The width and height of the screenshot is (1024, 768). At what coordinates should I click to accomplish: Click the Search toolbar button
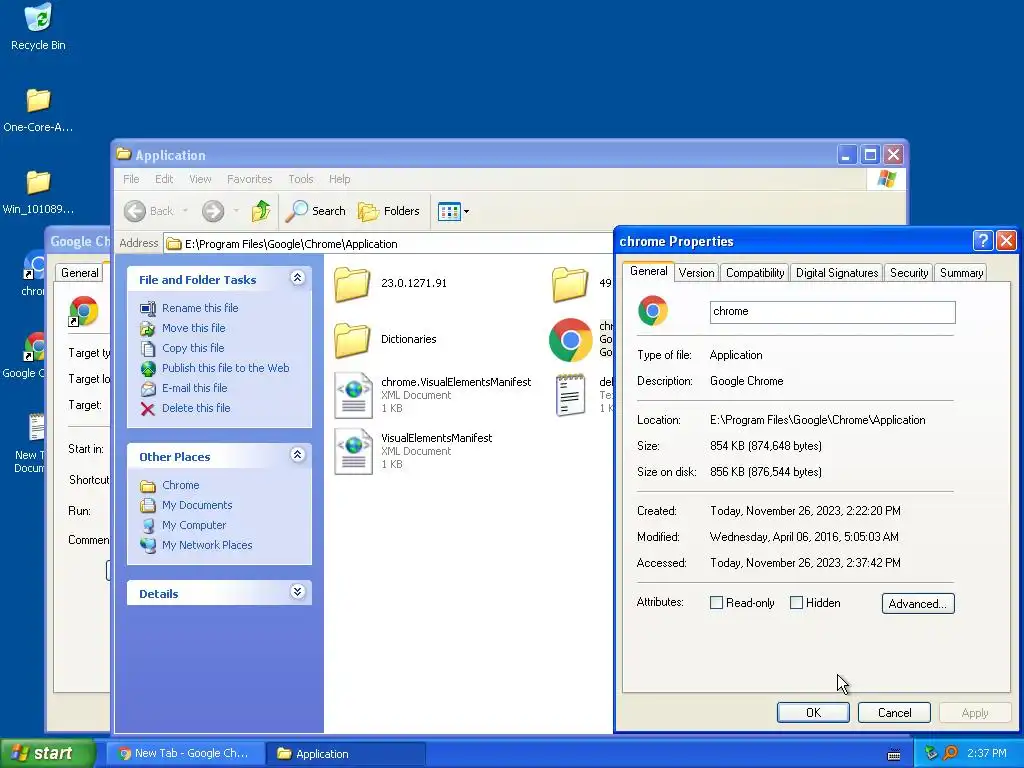click(315, 211)
